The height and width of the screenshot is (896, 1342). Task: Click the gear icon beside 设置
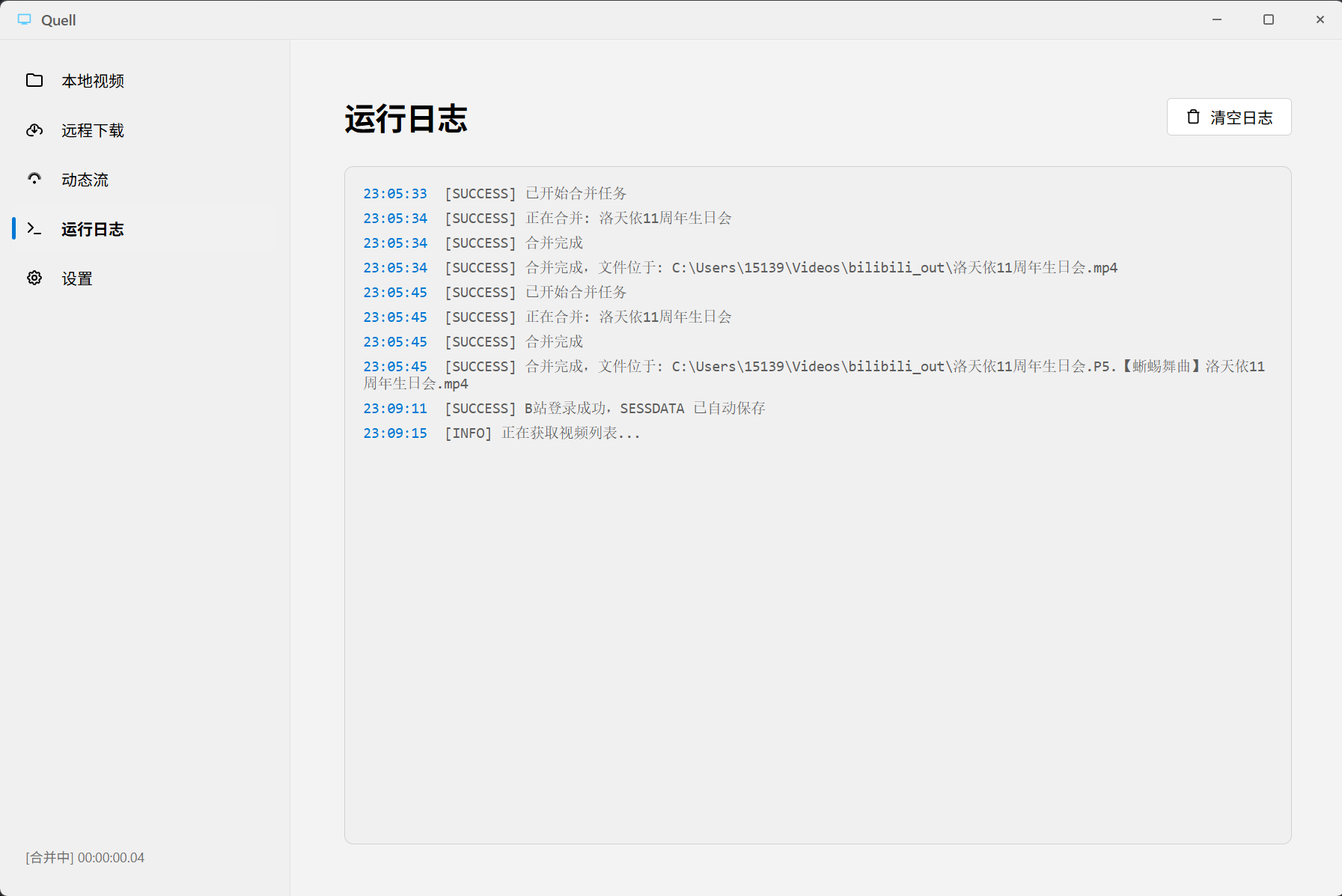(34, 278)
